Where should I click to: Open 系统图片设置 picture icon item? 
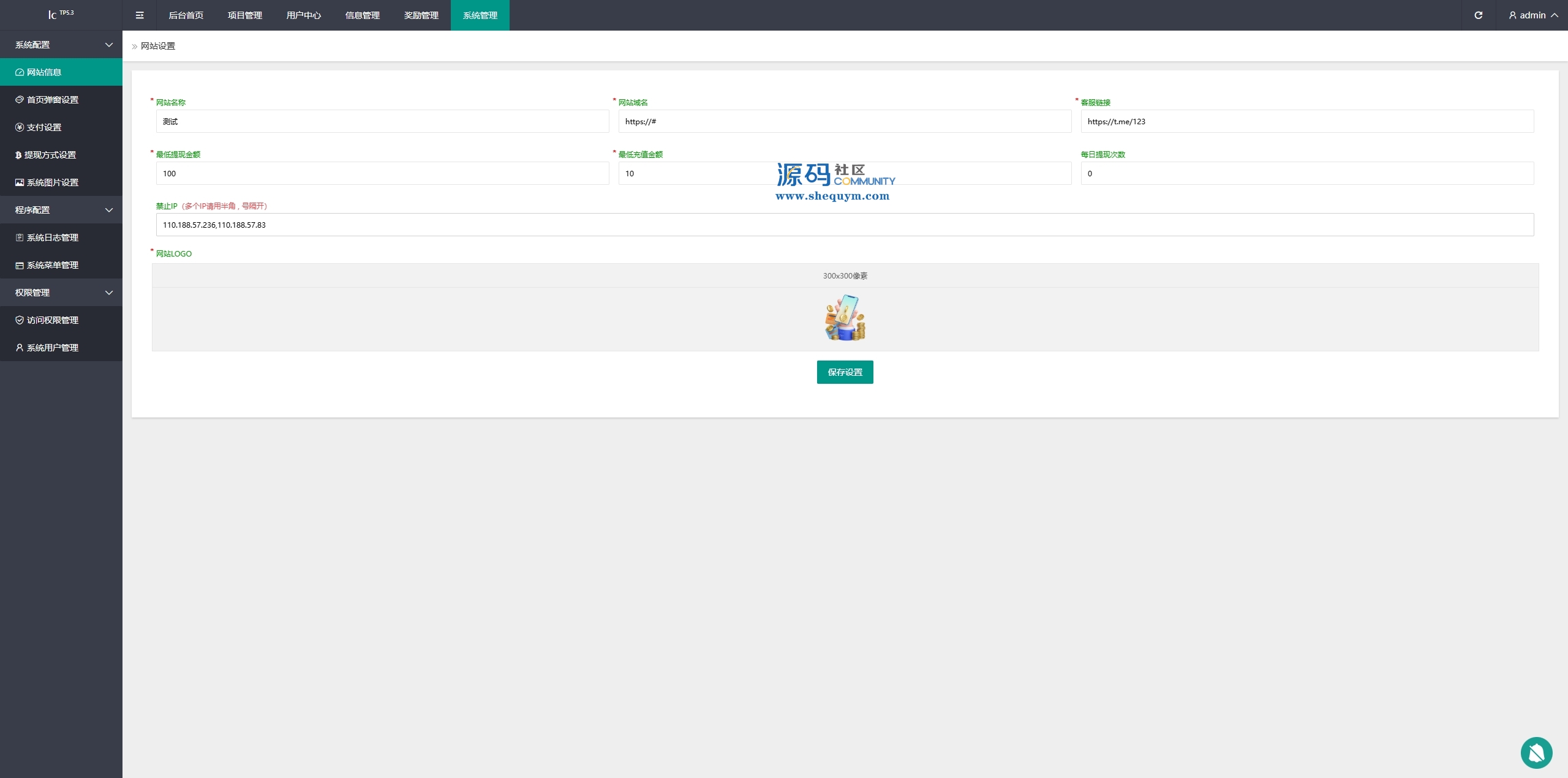click(x=20, y=182)
